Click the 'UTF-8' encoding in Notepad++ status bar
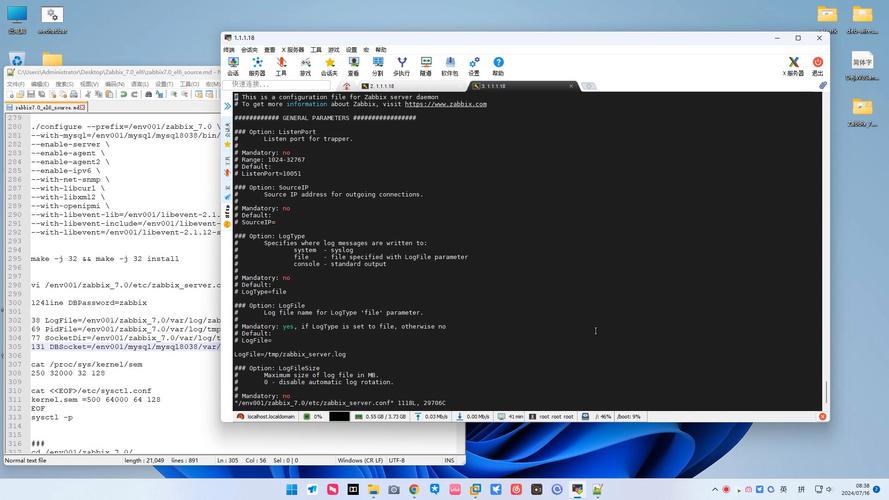889x500 pixels. pyautogui.click(x=397, y=461)
